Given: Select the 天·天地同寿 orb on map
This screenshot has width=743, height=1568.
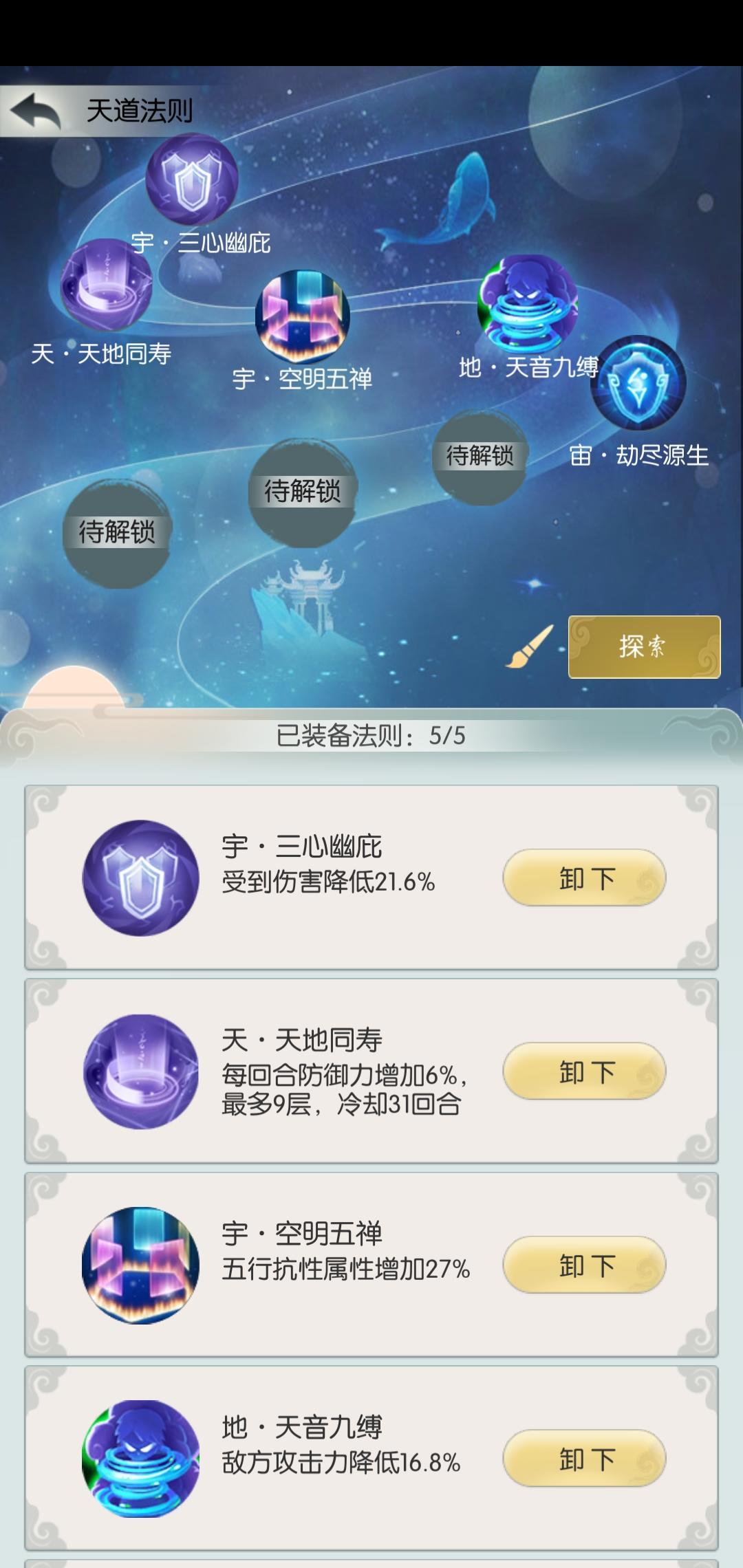Looking at the screenshot, I should pyautogui.click(x=106, y=285).
